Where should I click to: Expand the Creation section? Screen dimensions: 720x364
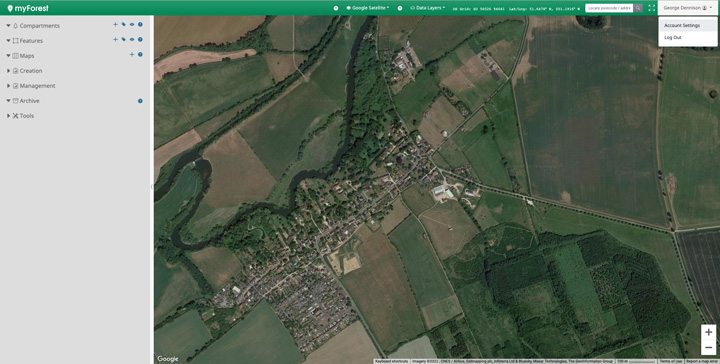point(8,71)
